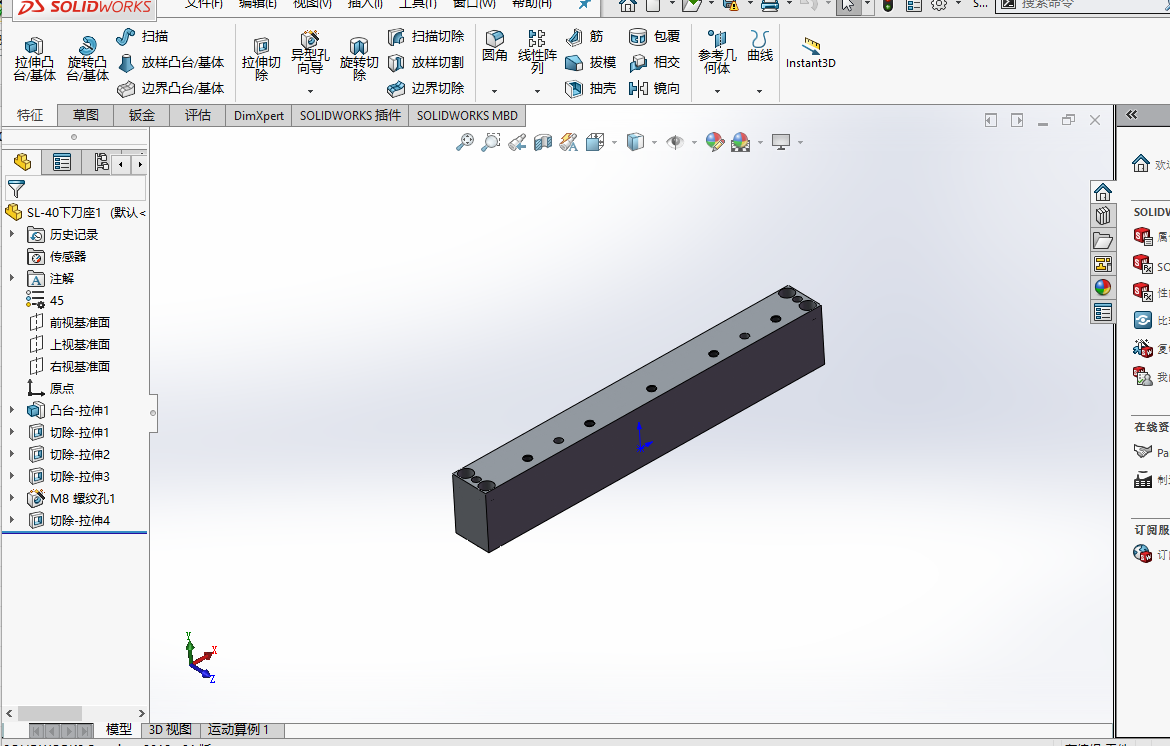
Task: Click the 曲线 curves tool
Action: (760, 46)
